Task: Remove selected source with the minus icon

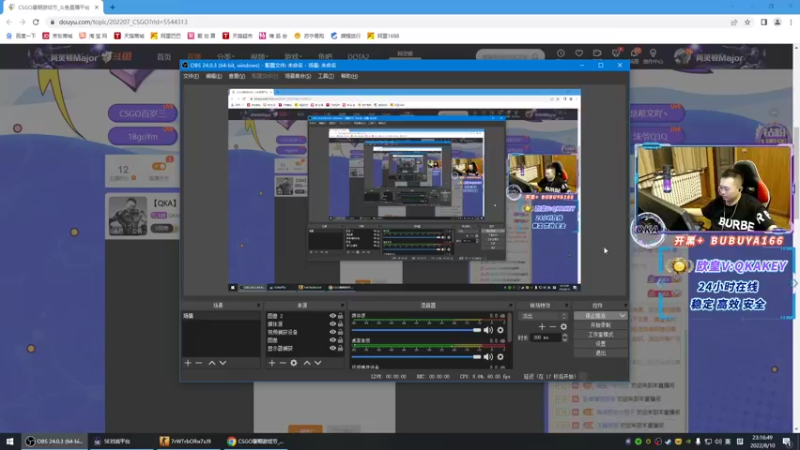Action: (283, 363)
